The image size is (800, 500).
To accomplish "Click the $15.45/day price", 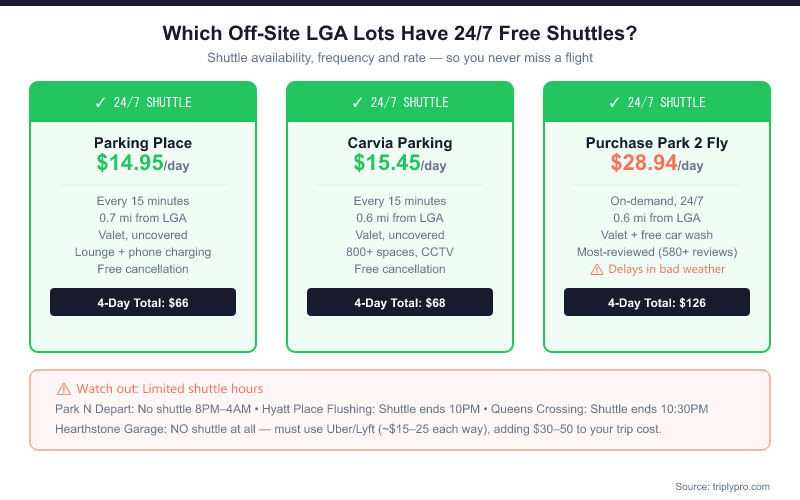I will pyautogui.click(x=400, y=163).
